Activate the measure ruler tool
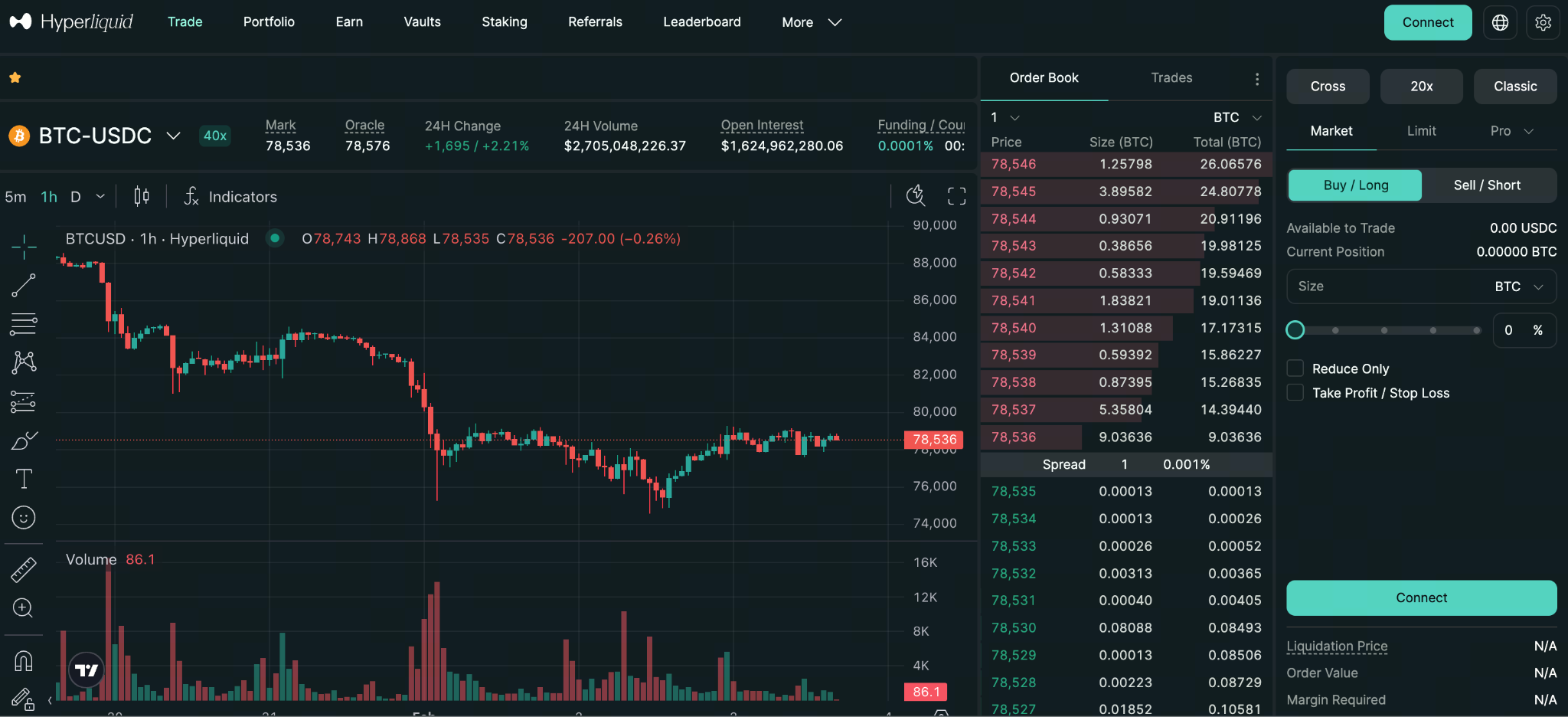This screenshot has height=717, width=1568. coord(23,569)
